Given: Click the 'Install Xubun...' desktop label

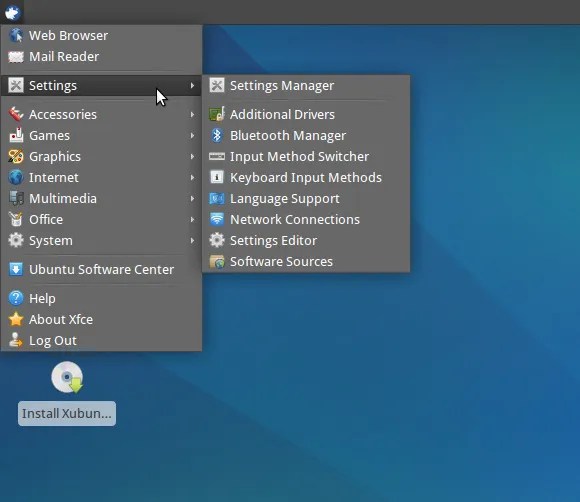Looking at the screenshot, I should coord(67,414).
